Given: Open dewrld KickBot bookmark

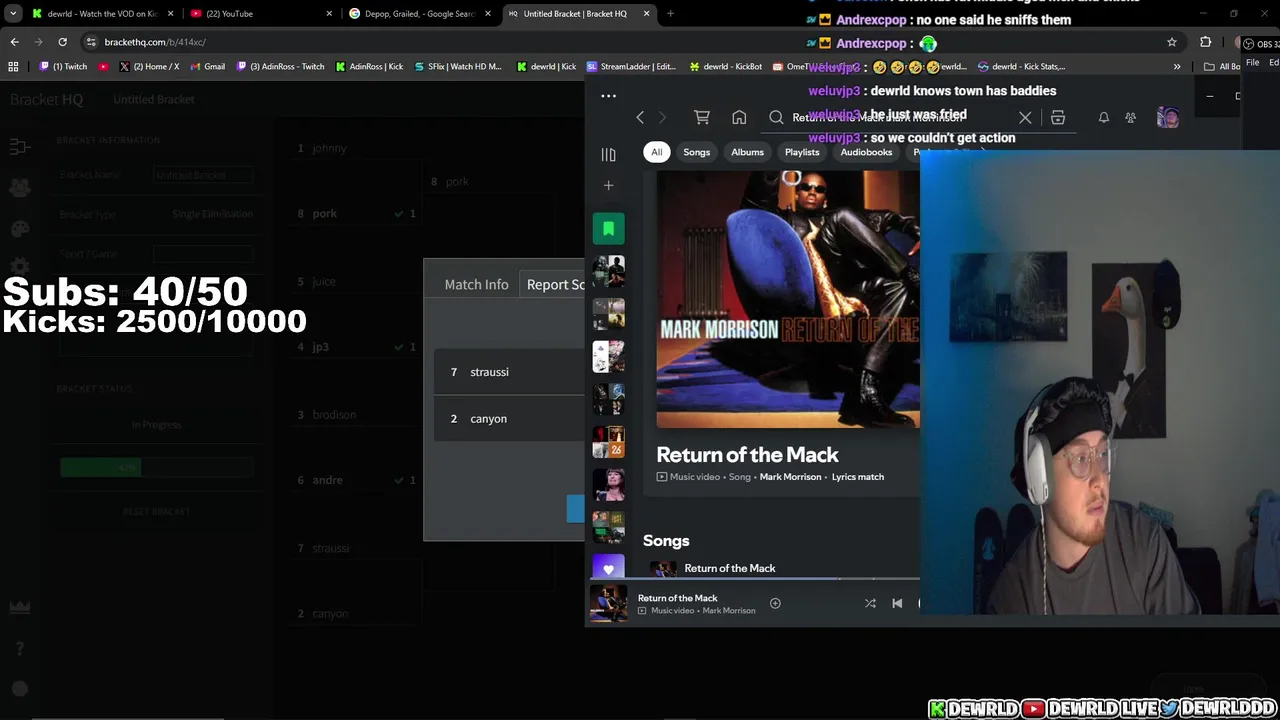Looking at the screenshot, I should [726, 67].
